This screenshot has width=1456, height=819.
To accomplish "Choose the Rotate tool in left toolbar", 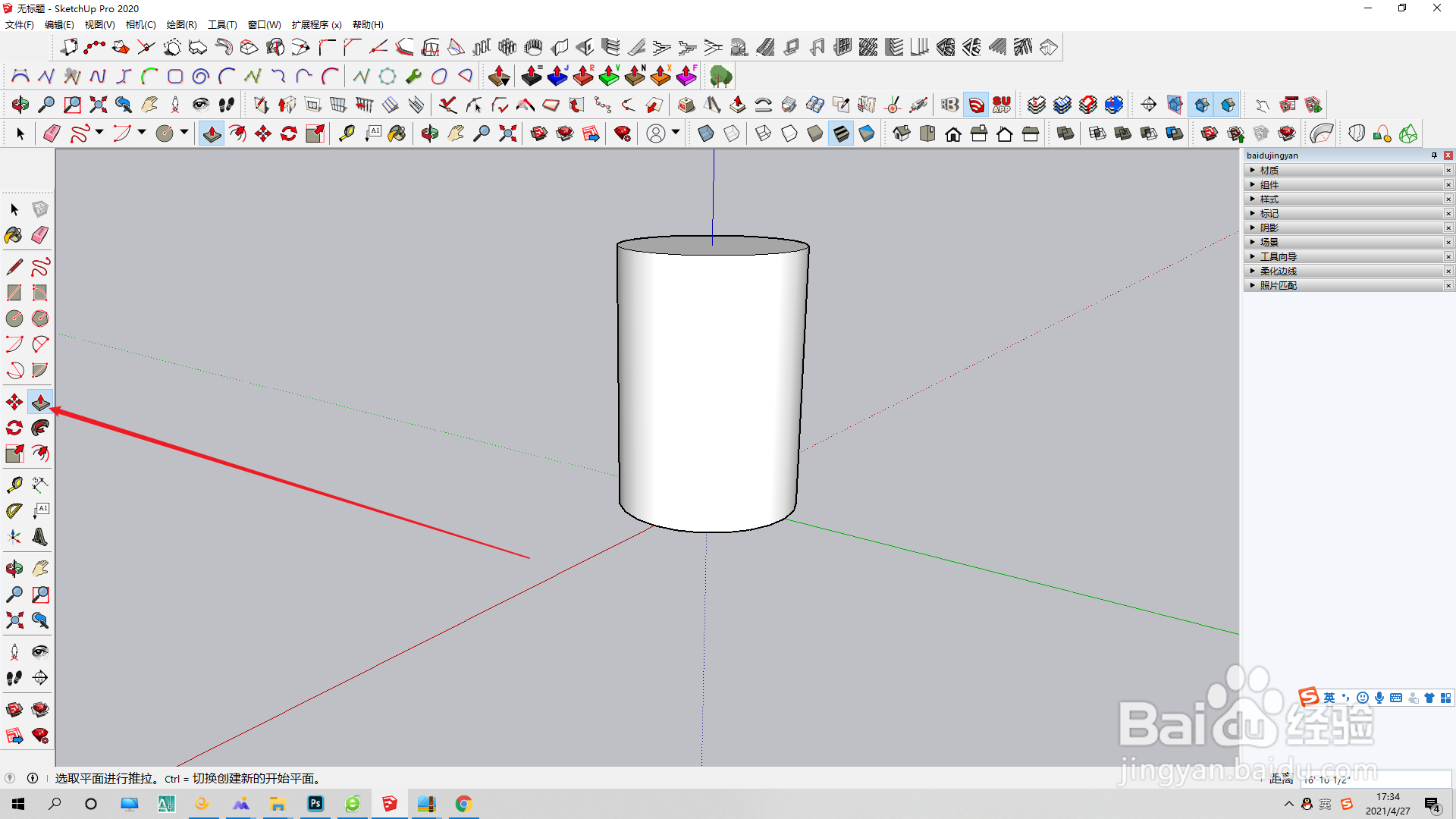I will point(14,428).
